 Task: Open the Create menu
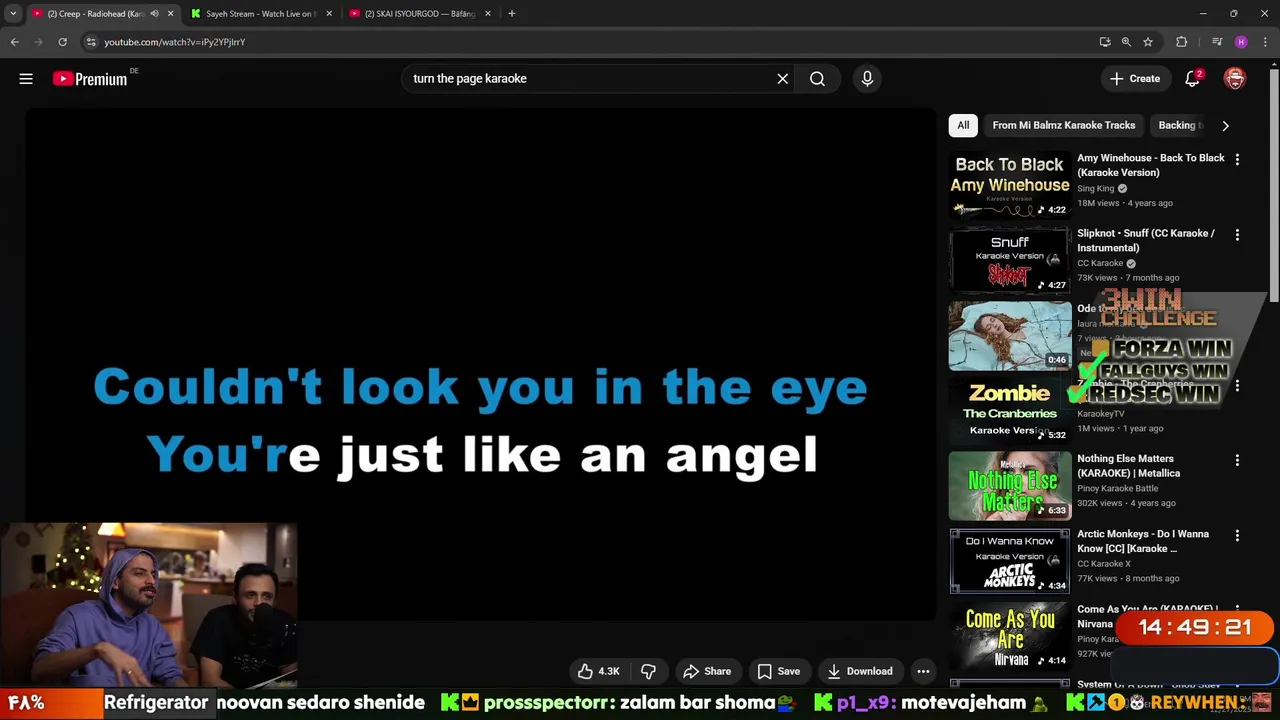click(1135, 79)
